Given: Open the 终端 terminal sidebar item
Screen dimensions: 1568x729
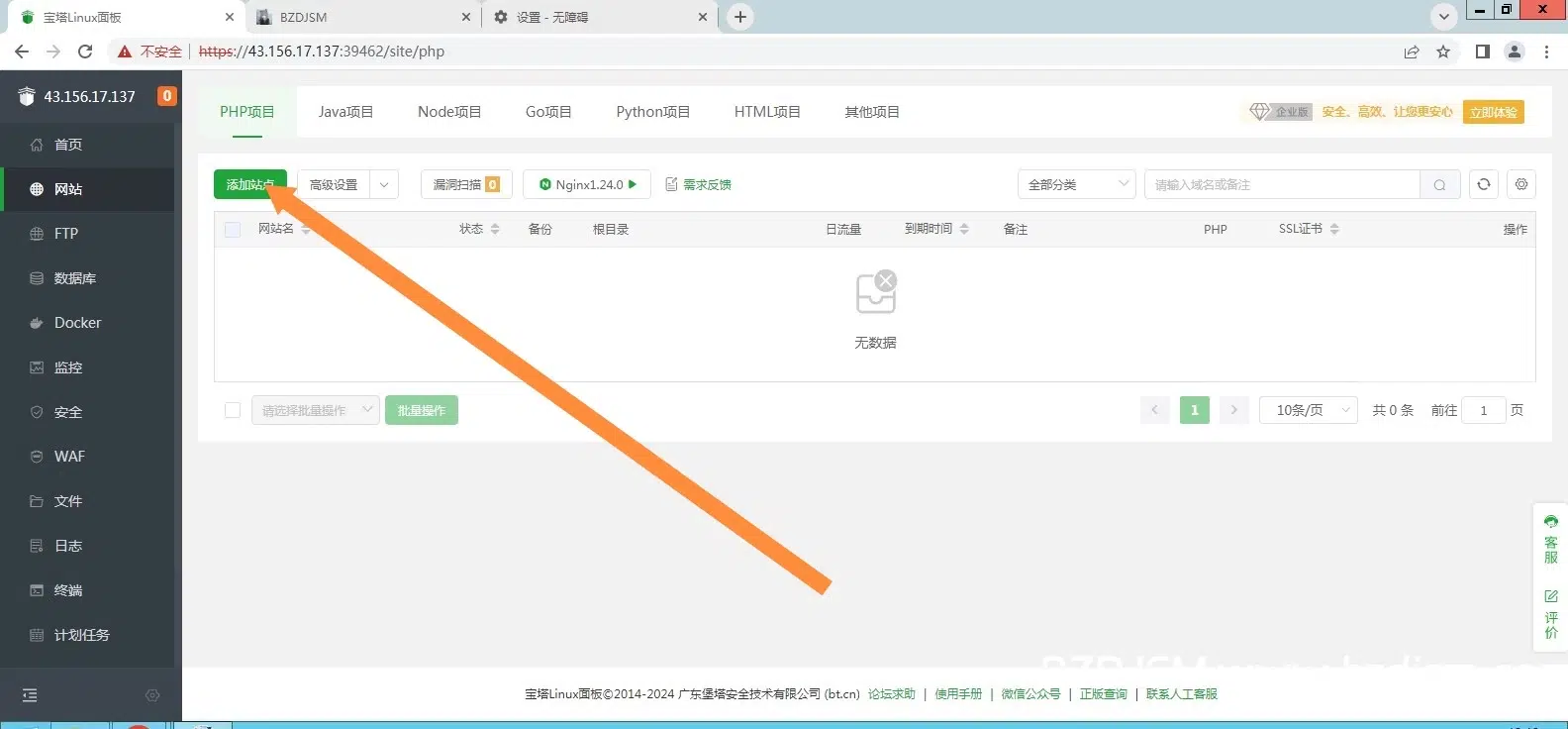Looking at the screenshot, I should [87, 590].
